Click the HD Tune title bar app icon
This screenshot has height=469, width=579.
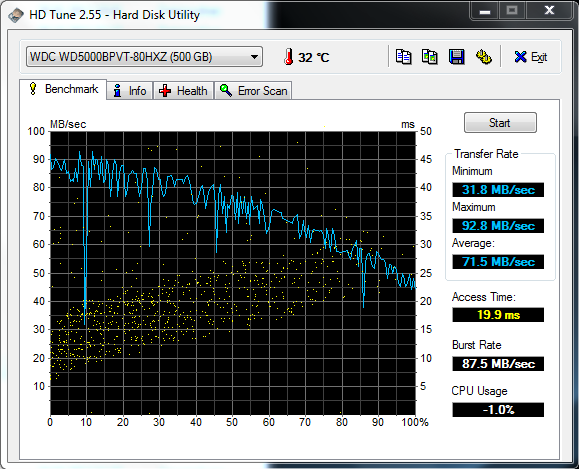pos(16,16)
